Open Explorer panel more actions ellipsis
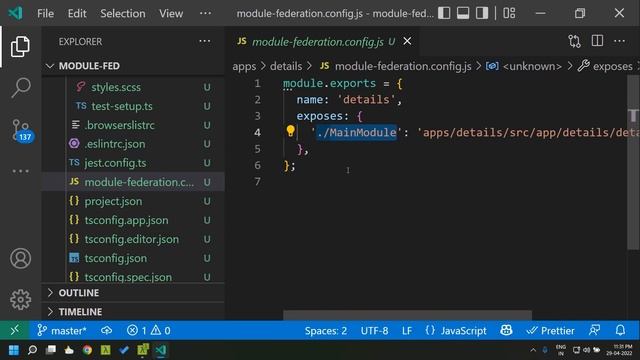Image resolution: width=640 pixels, height=360 pixels. coord(205,41)
